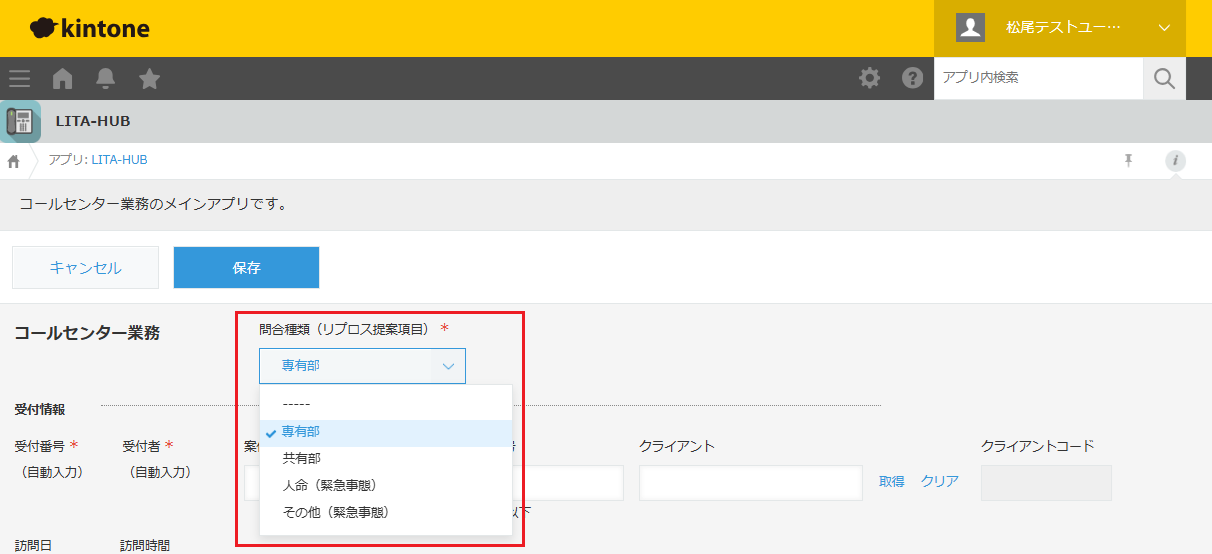Open the favorites star icon
1212x554 pixels.
click(149, 79)
